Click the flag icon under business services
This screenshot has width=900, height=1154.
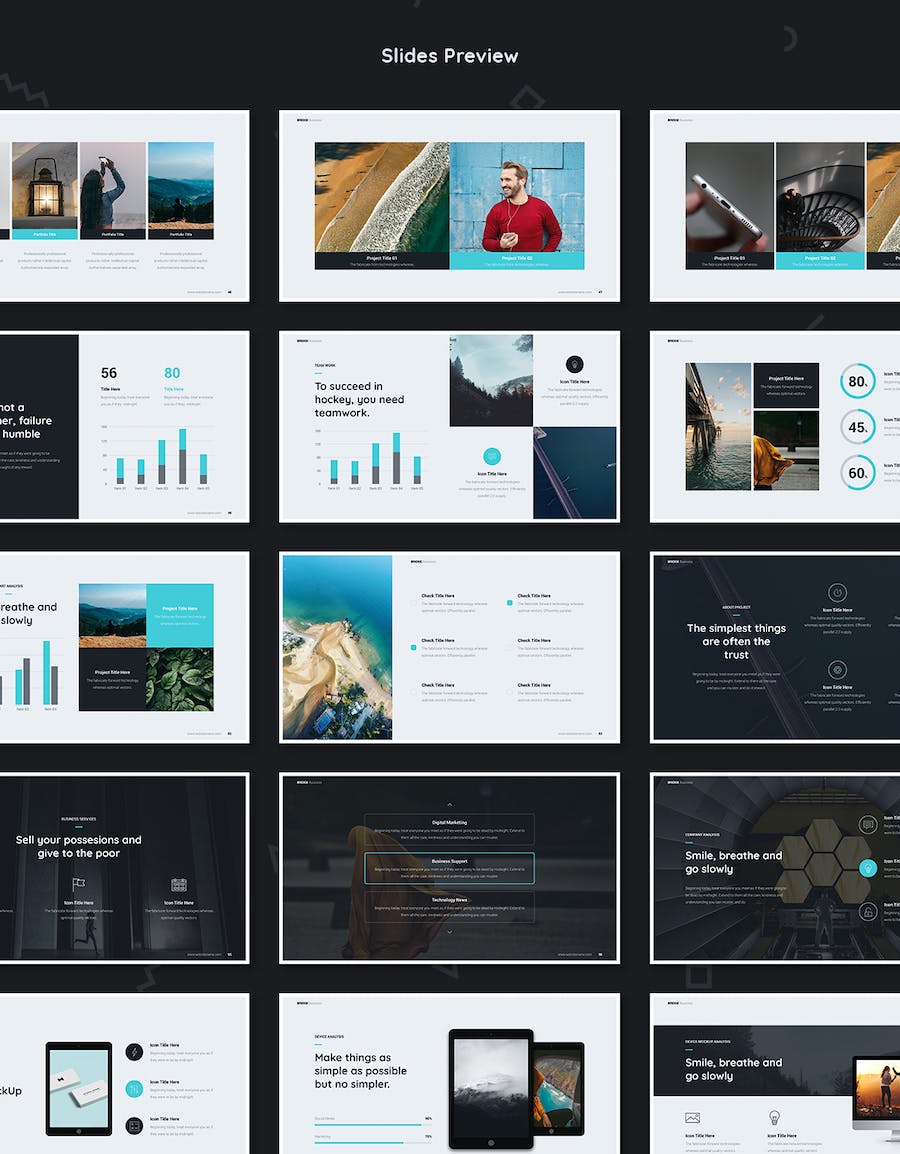(x=79, y=884)
